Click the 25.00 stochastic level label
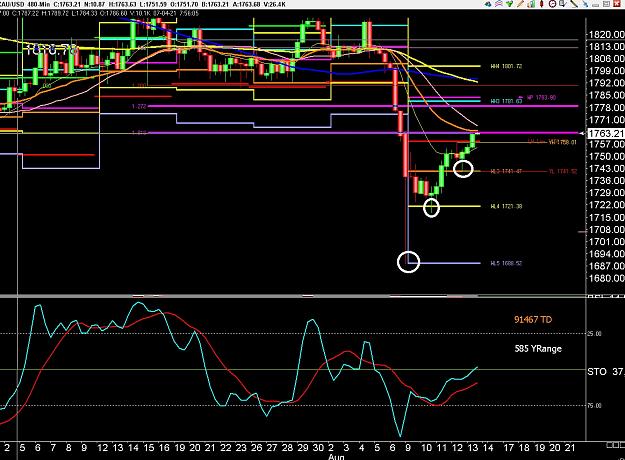 point(594,334)
